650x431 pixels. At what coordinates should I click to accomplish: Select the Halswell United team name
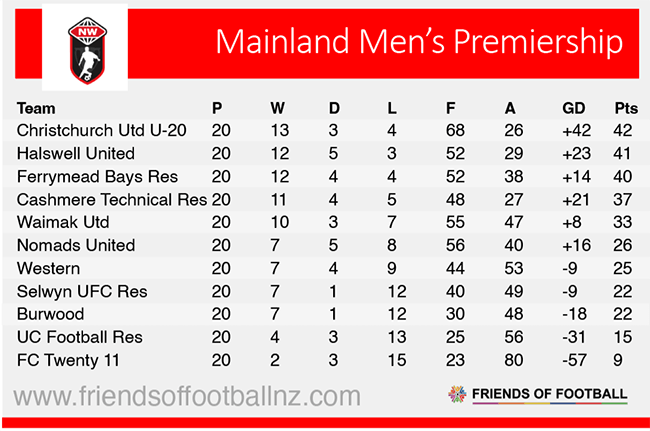(76, 154)
